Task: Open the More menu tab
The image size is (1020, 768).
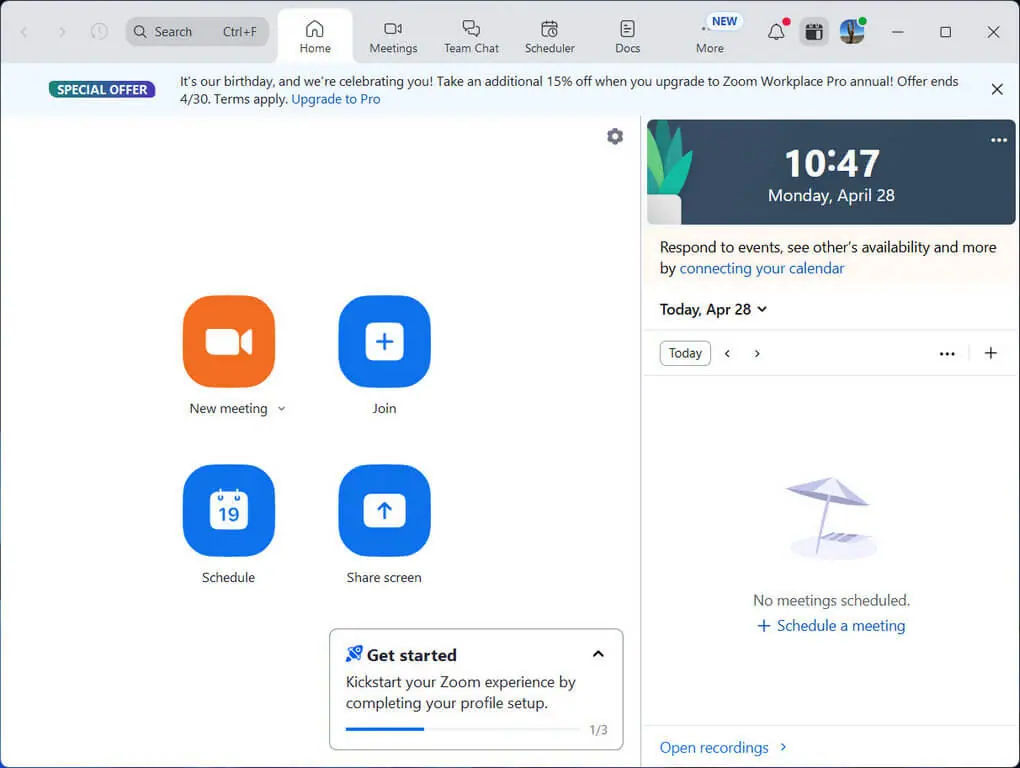Action: point(710,36)
